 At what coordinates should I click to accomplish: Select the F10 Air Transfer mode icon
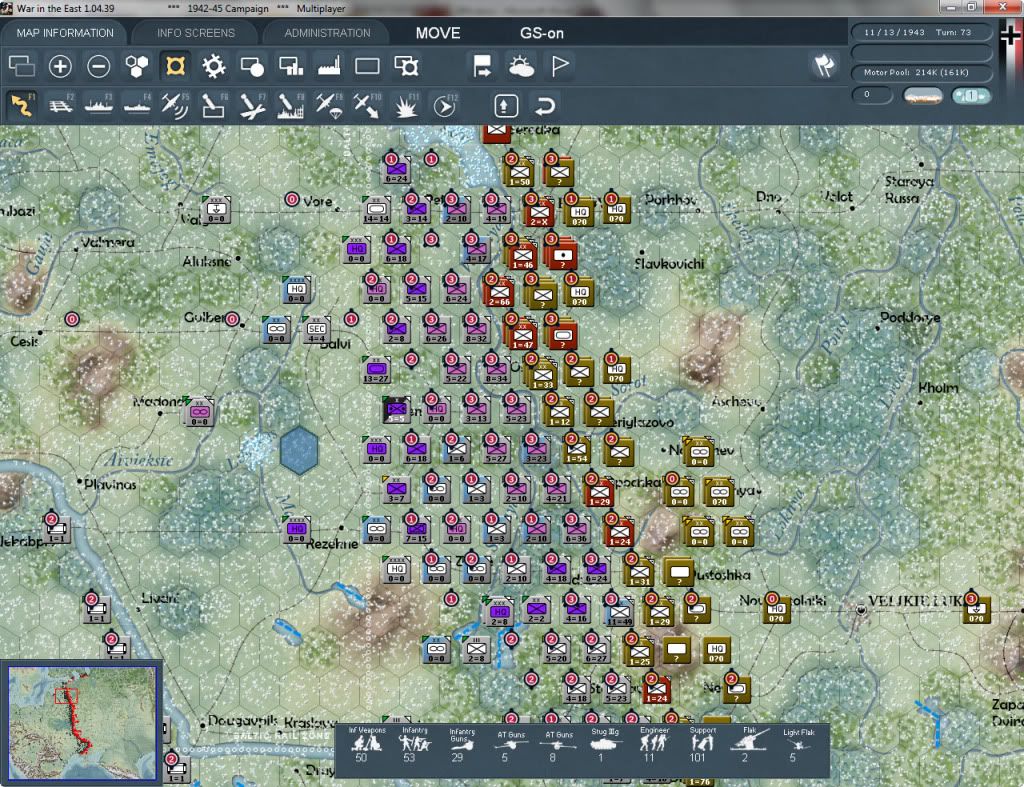[x=367, y=105]
